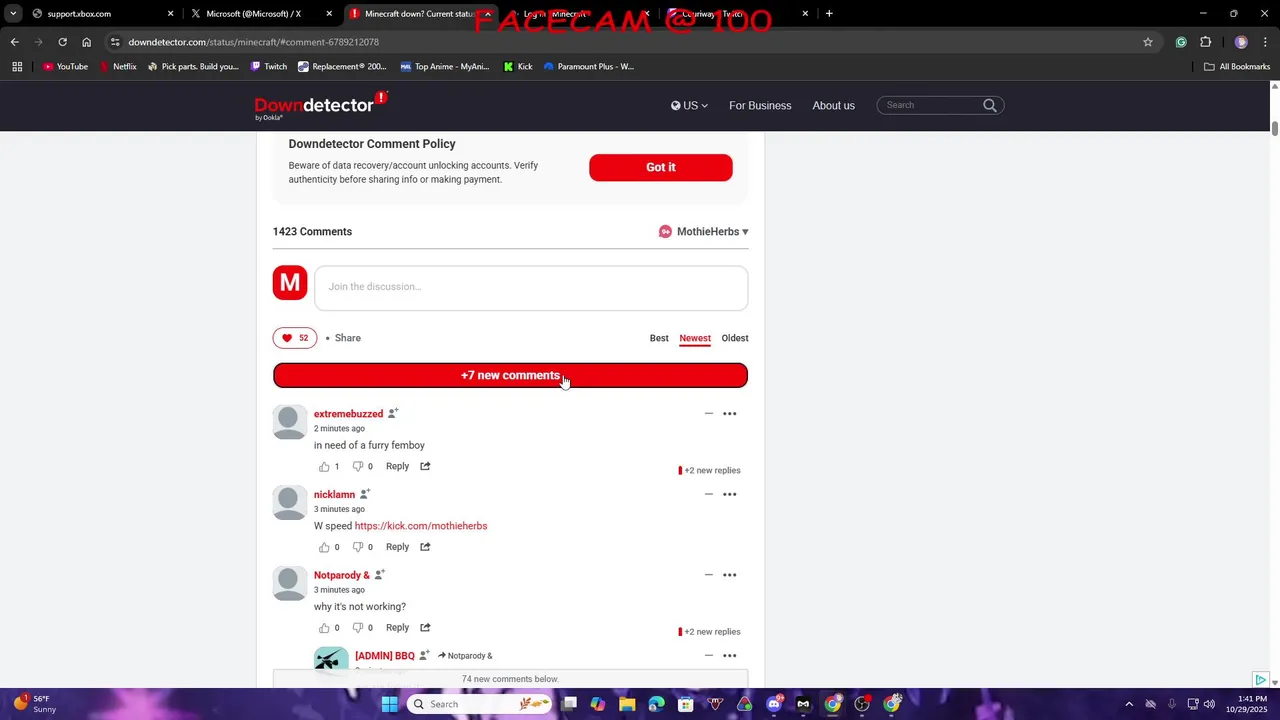The width and height of the screenshot is (1280, 720).
Task: Open File Explorer from the taskbar
Action: pyautogui.click(x=627, y=704)
